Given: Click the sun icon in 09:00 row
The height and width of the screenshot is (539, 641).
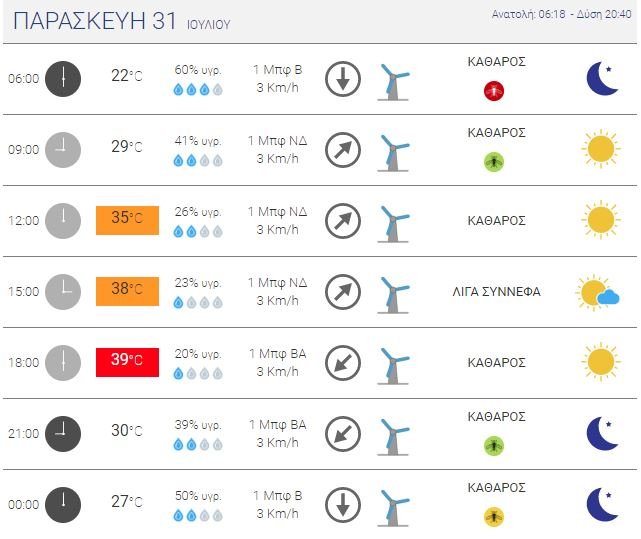Looking at the screenshot, I should (x=600, y=149).
